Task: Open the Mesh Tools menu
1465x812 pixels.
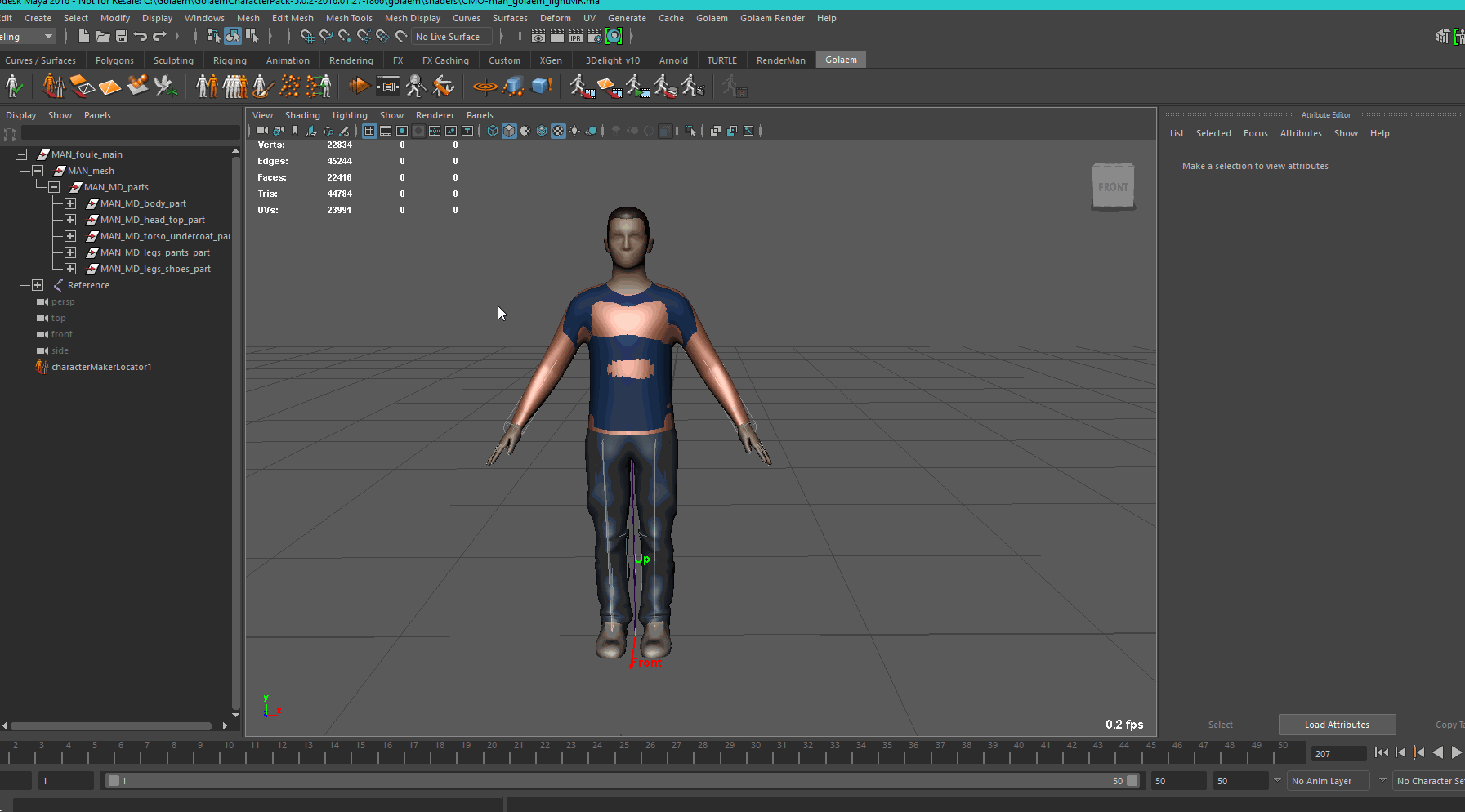Action: [349, 18]
